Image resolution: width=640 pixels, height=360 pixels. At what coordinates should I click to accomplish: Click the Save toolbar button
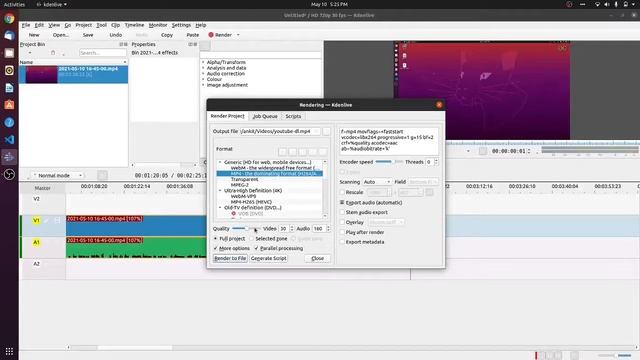(x=88, y=35)
